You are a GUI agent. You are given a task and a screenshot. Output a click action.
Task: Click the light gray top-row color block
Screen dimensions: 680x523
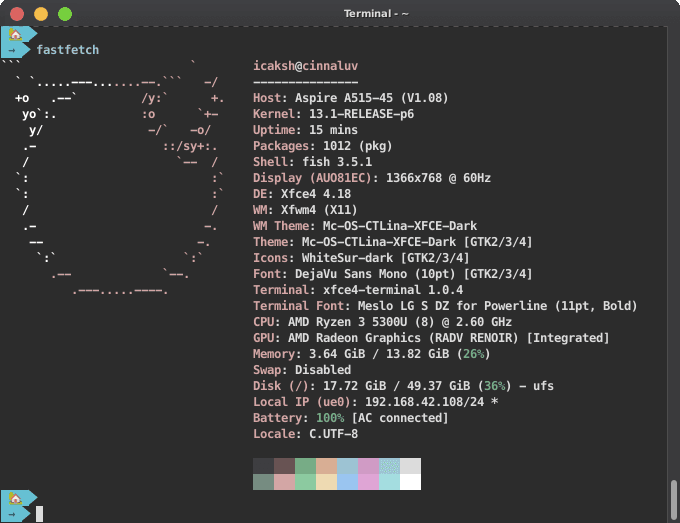(x=410, y=466)
